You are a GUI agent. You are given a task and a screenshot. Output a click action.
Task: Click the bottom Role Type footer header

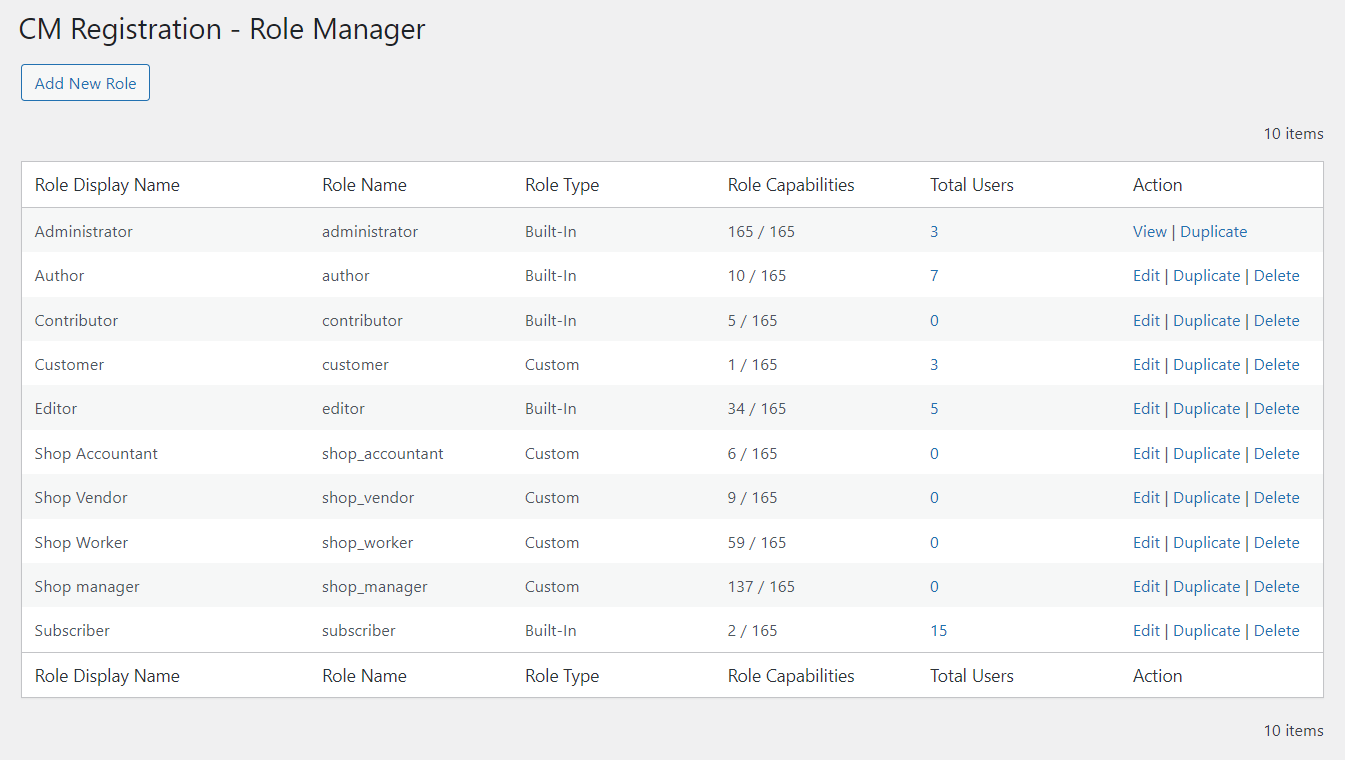(562, 676)
